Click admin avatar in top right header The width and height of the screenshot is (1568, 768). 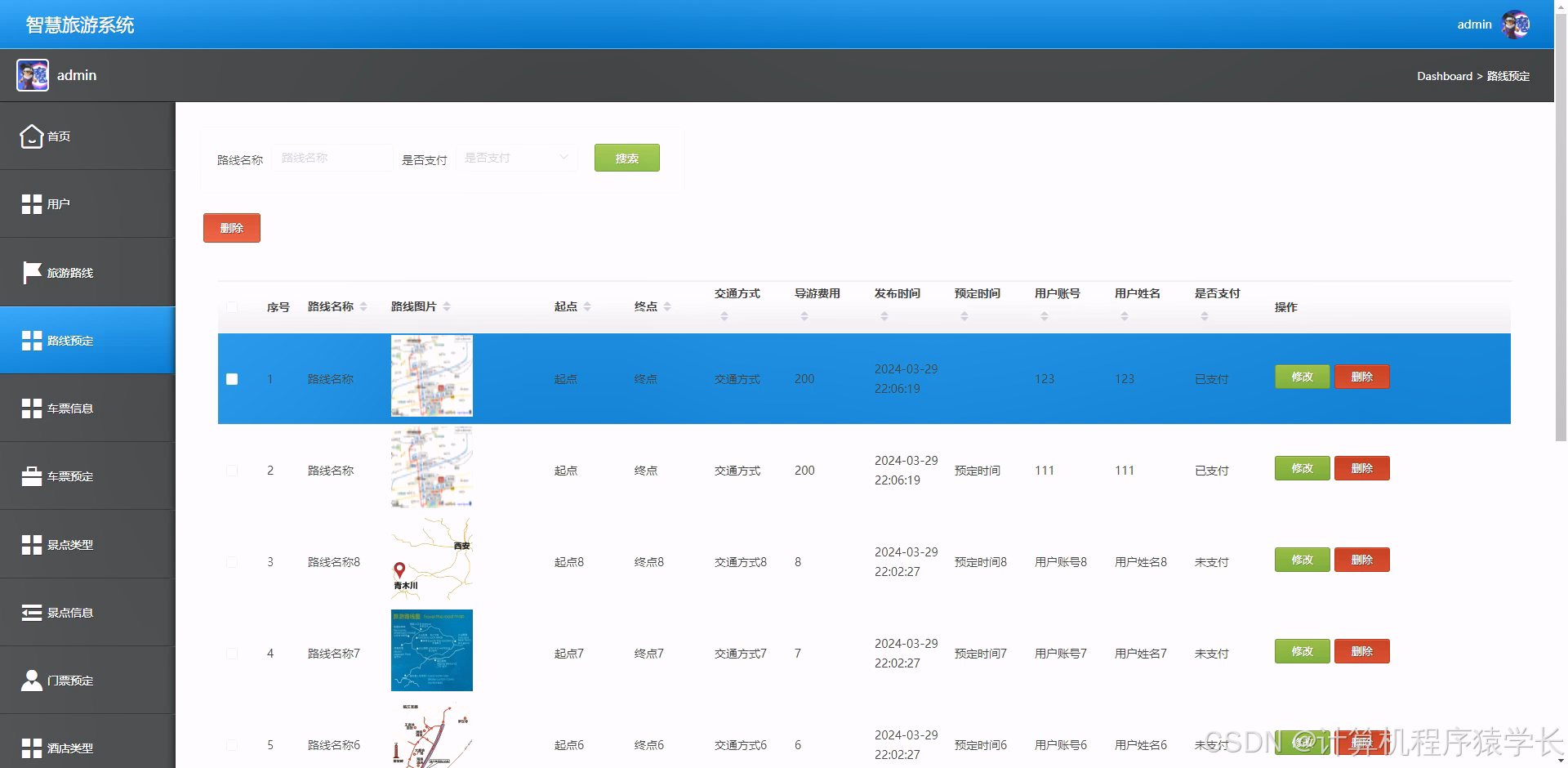[1515, 25]
